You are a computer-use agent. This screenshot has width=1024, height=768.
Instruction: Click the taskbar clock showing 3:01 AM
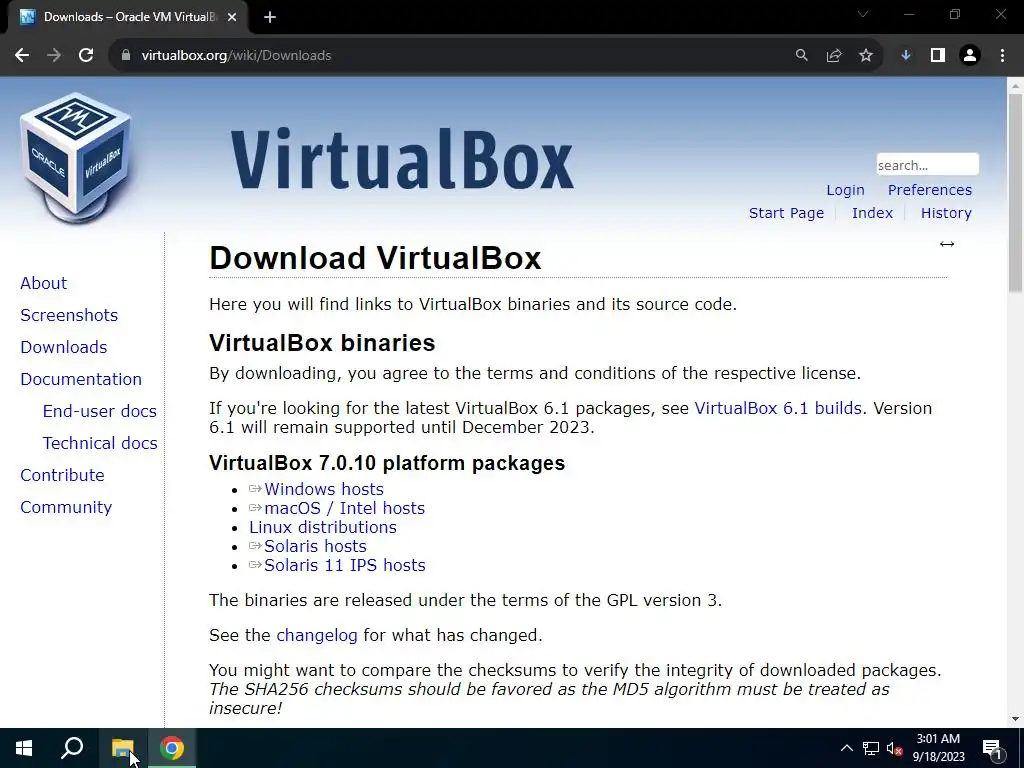(938, 748)
